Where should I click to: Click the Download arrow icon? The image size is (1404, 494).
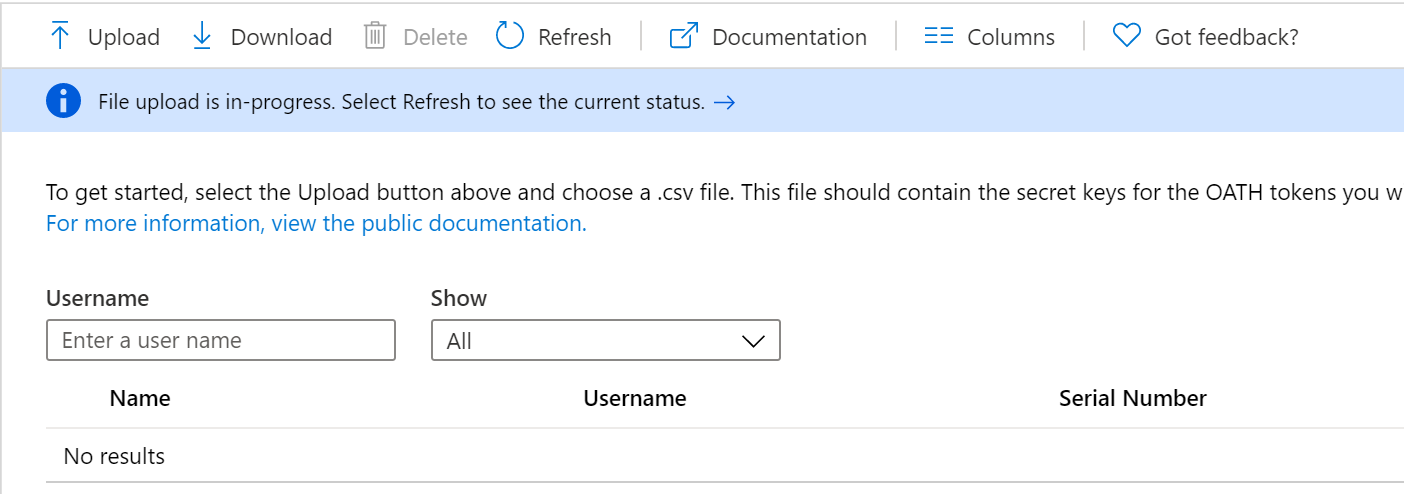tap(202, 37)
